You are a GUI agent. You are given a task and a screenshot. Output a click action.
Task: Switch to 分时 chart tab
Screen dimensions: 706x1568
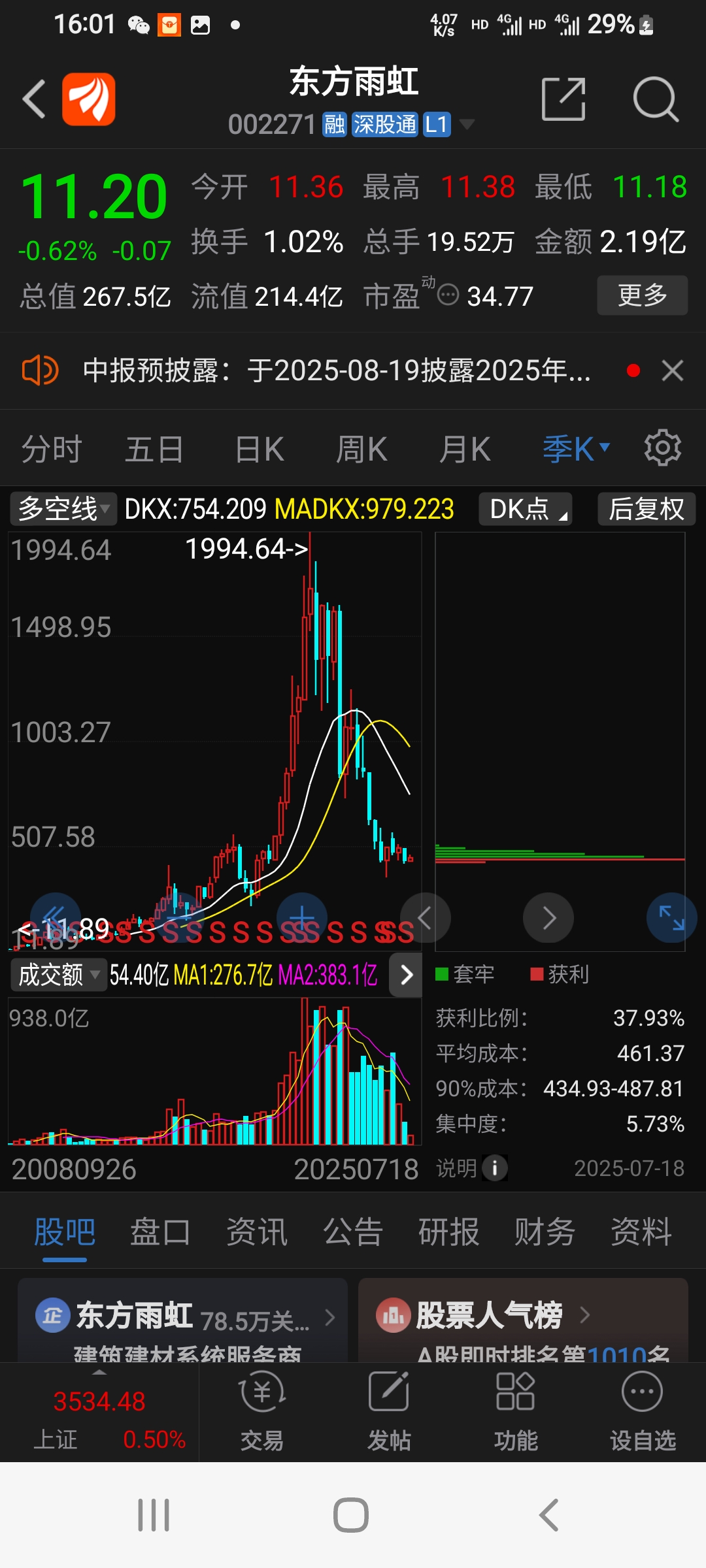click(x=52, y=449)
